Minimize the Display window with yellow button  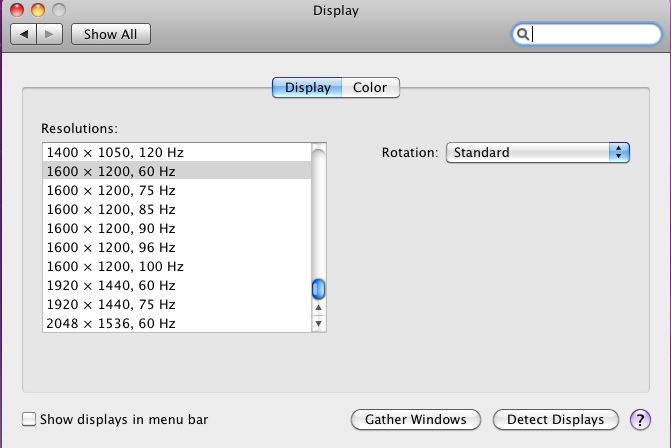click(x=38, y=9)
